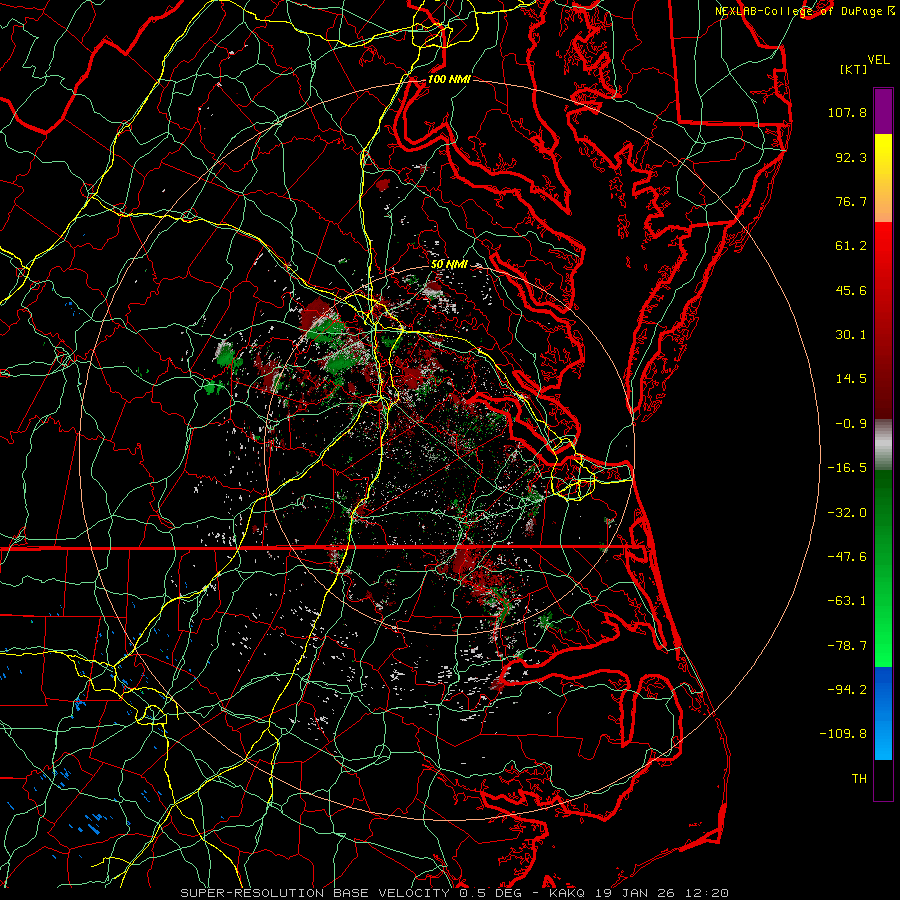This screenshot has width=900, height=900.
Task: Click the 100 NMI range ring label
Action: pos(449,79)
